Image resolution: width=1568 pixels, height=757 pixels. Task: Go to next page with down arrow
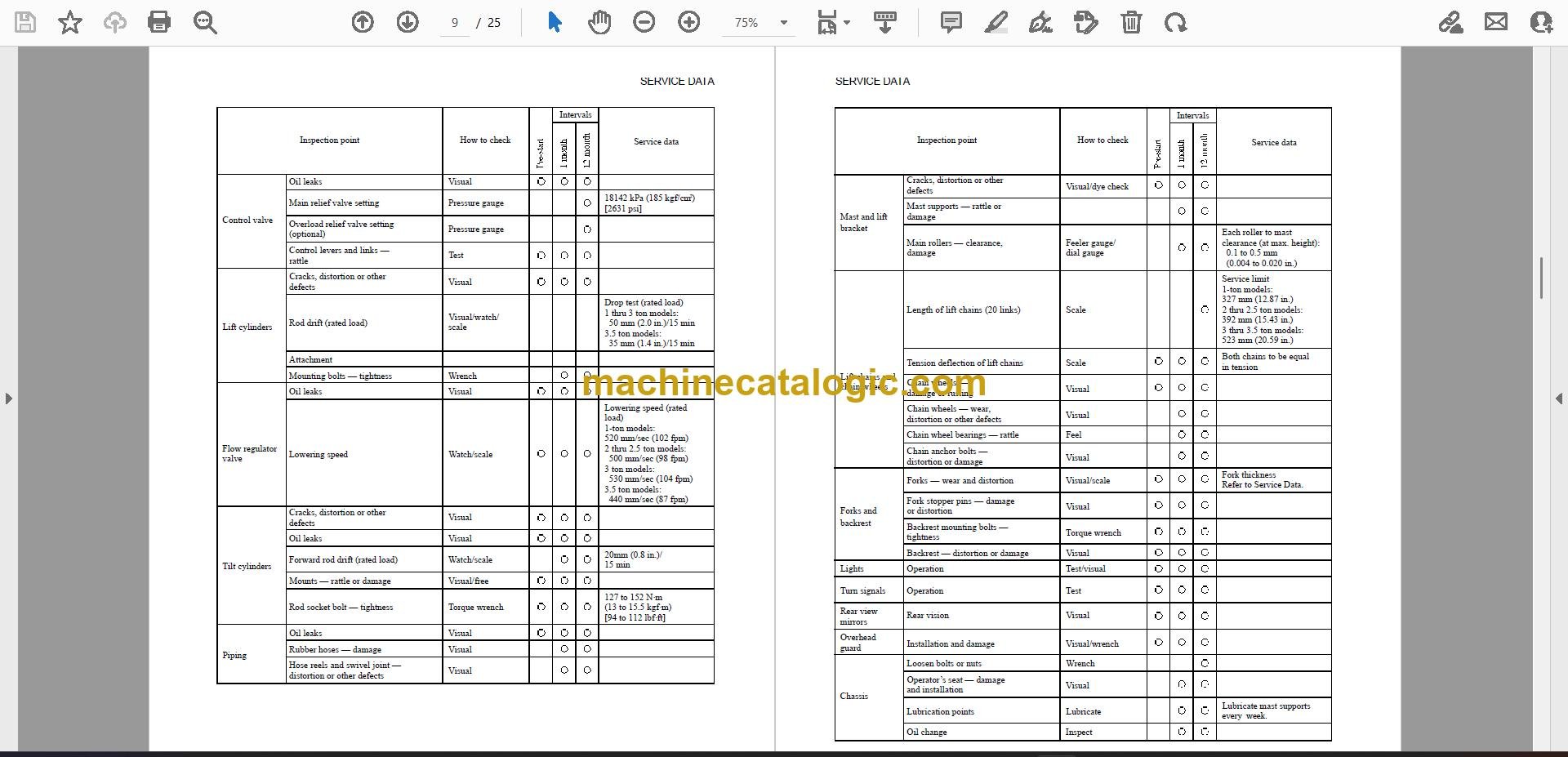point(408,23)
